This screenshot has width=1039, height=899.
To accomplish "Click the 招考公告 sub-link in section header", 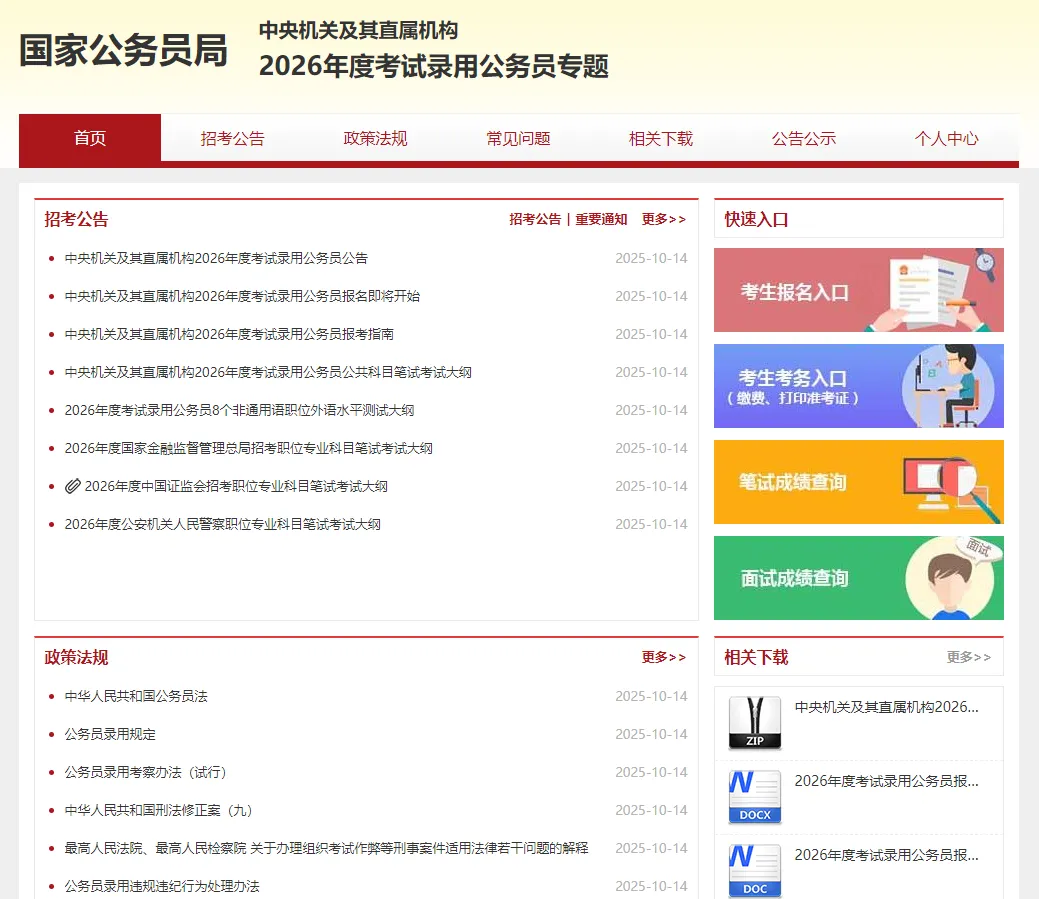I will pos(535,219).
